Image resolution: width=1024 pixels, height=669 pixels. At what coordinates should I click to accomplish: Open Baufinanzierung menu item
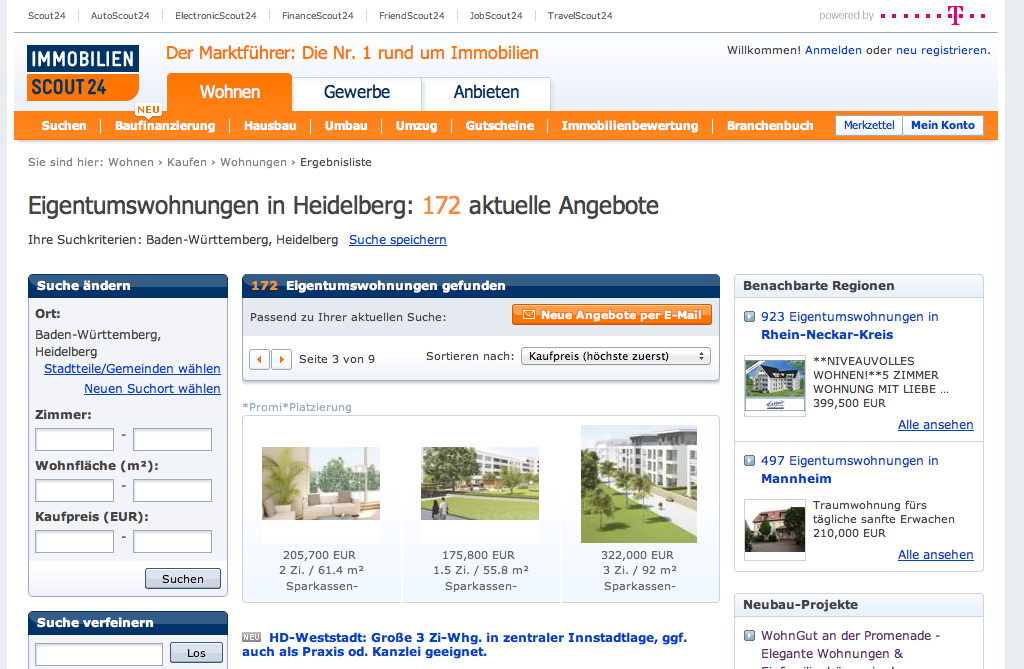coord(165,125)
